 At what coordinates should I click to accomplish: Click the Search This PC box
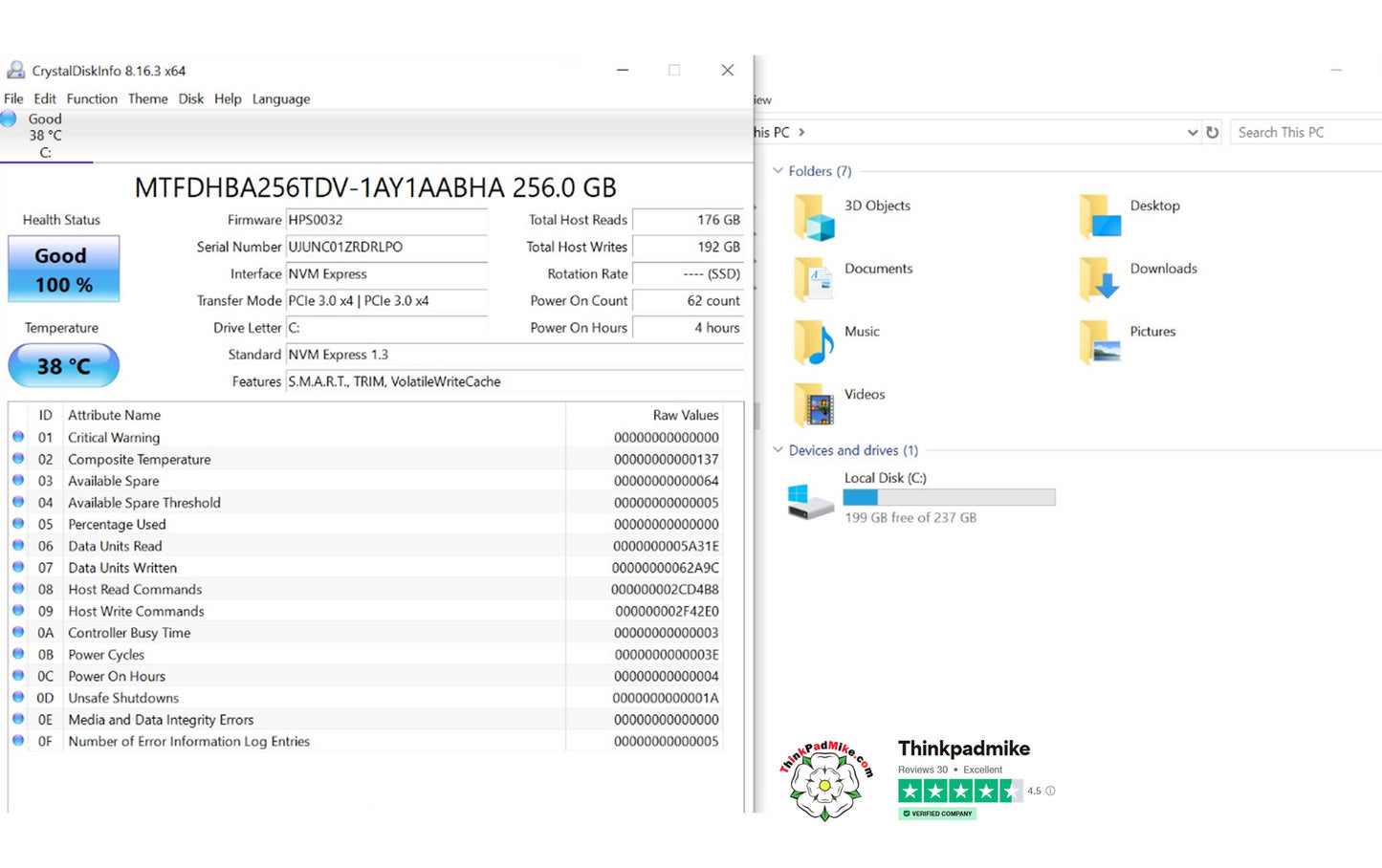[1305, 133]
